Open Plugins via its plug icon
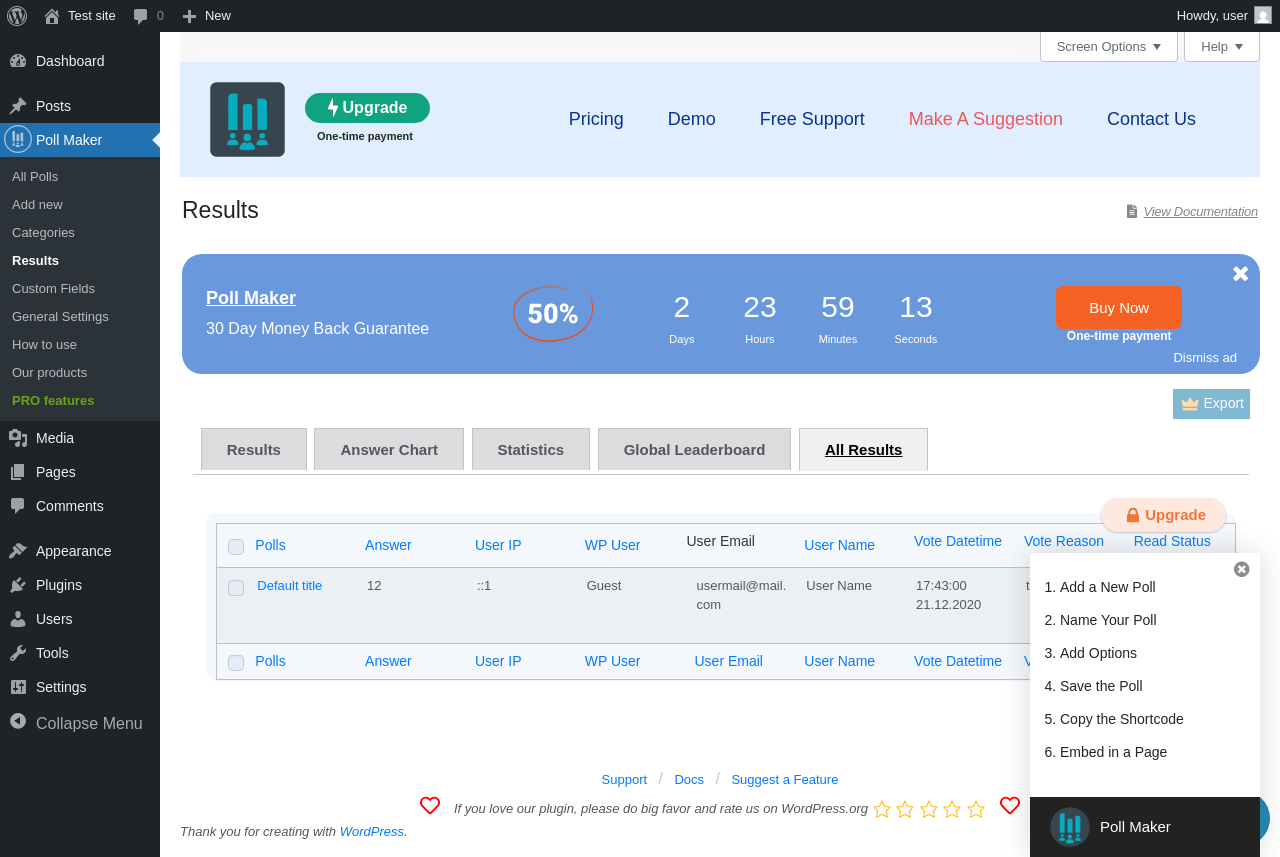 (18, 585)
